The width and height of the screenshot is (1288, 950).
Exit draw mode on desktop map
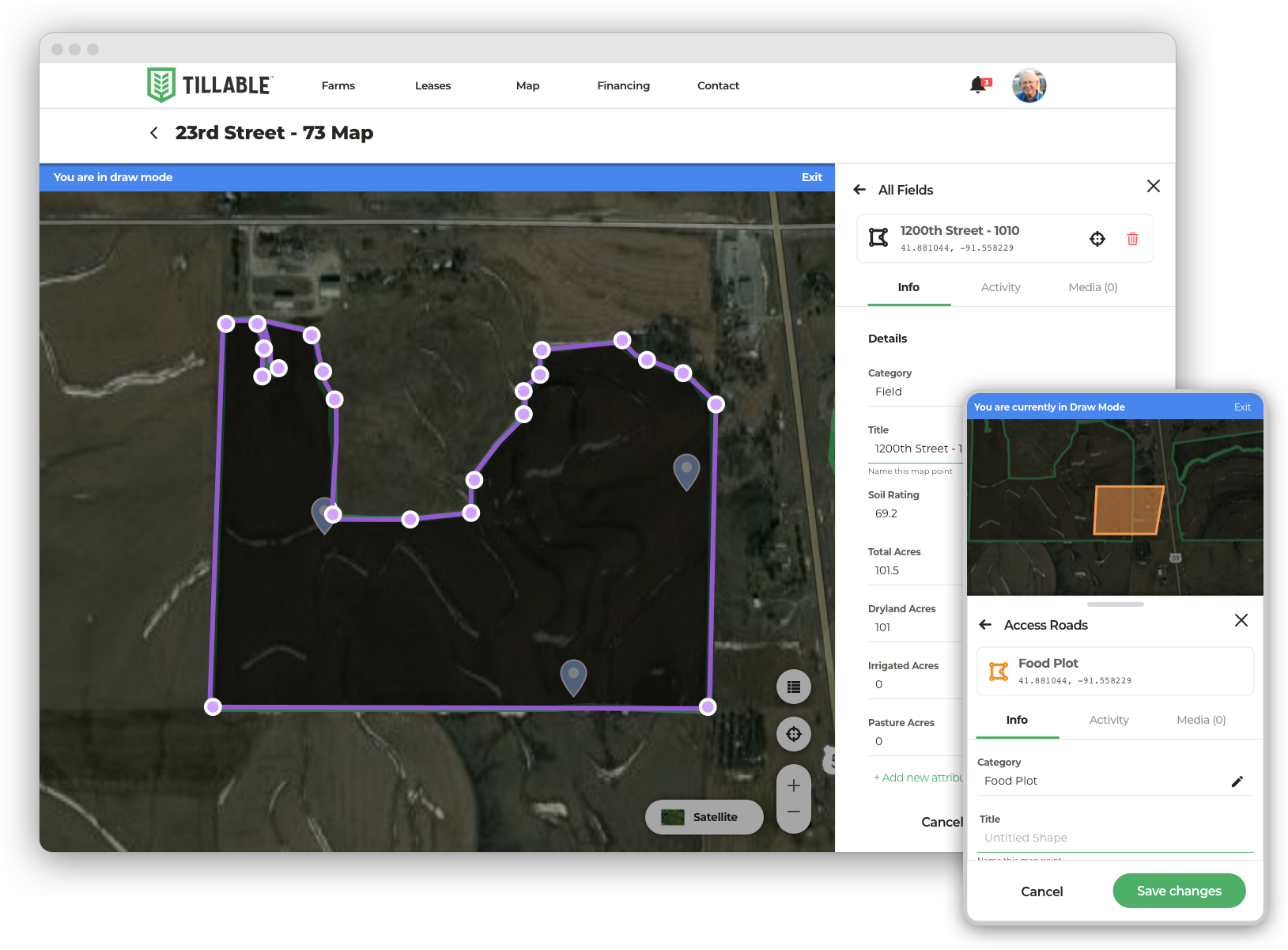pyautogui.click(x=811, y=177)
